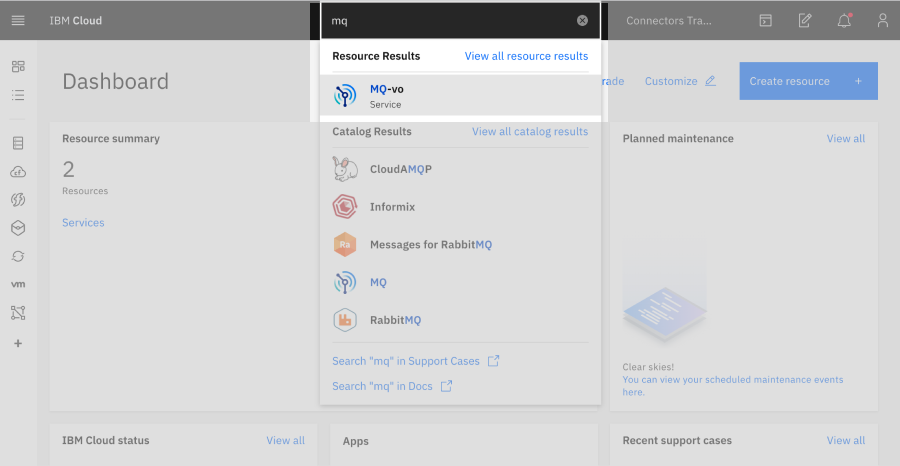The height and width of the screenshot is (466, 900).
Task: Open the cost estimator icon
Action: point(805,20)
